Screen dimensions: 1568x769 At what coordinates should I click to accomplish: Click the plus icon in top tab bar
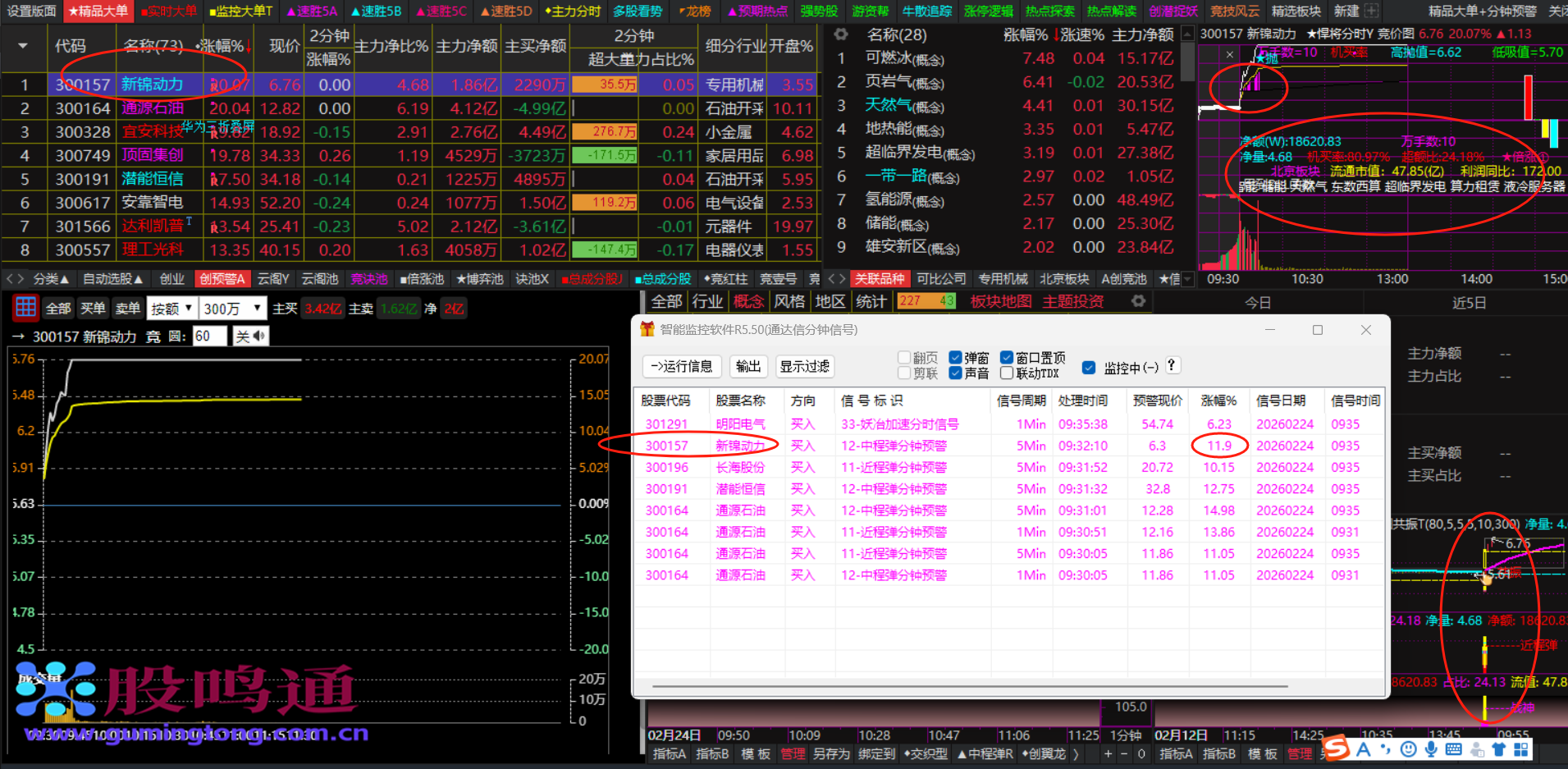[x=1371, y=11]
